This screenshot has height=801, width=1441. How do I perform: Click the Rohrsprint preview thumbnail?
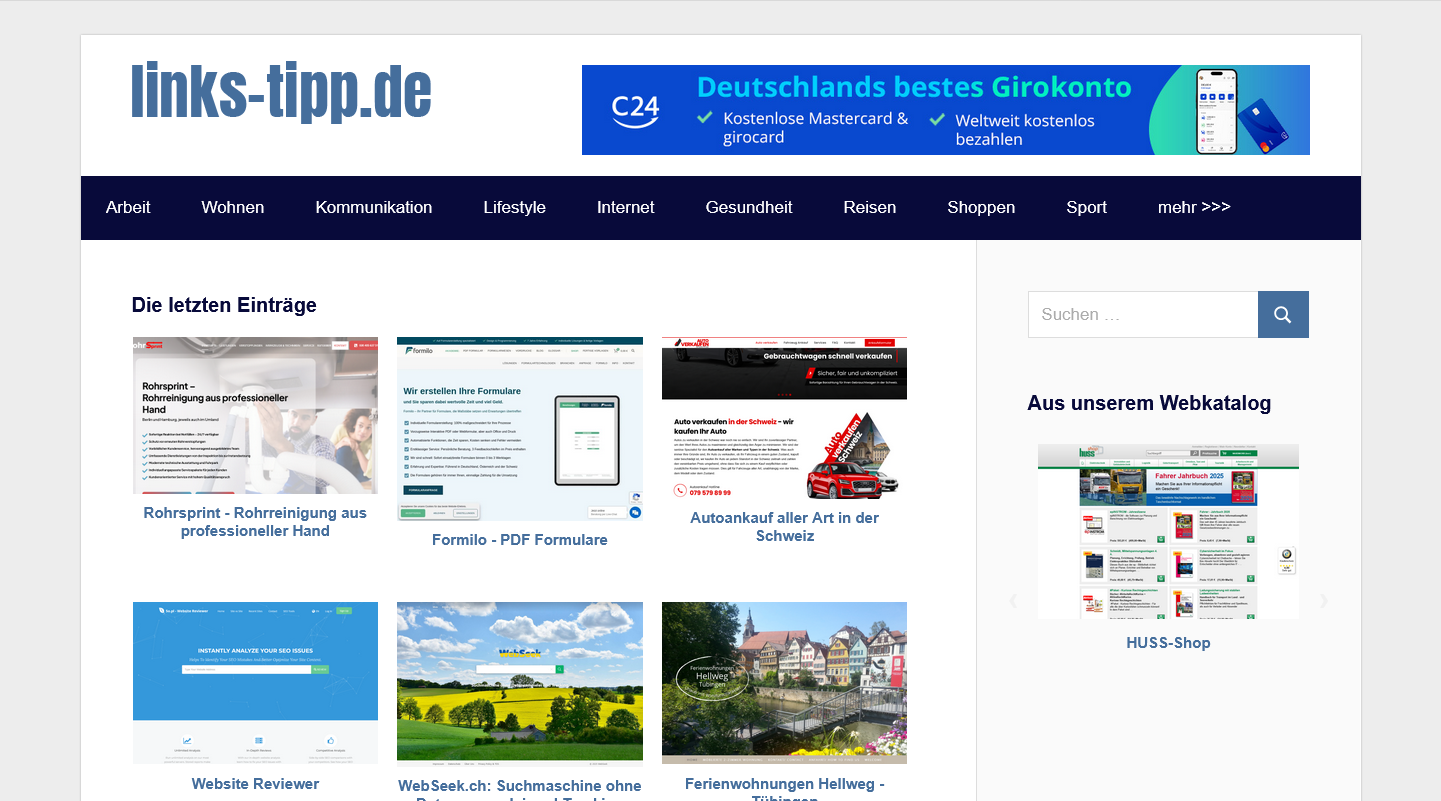pyautogui.click(x=255, y=415)
